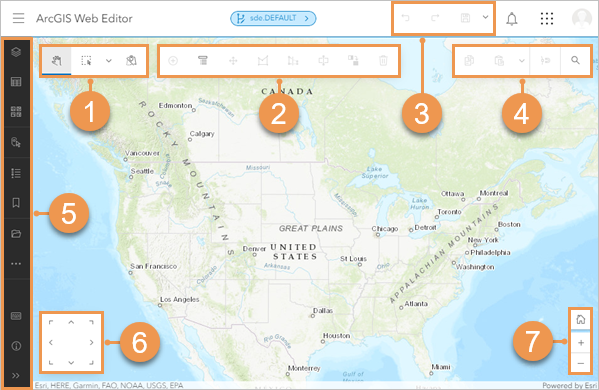Open the map search magnifier
The width and height of the screenshot is (599, 390).
[575, 60]
